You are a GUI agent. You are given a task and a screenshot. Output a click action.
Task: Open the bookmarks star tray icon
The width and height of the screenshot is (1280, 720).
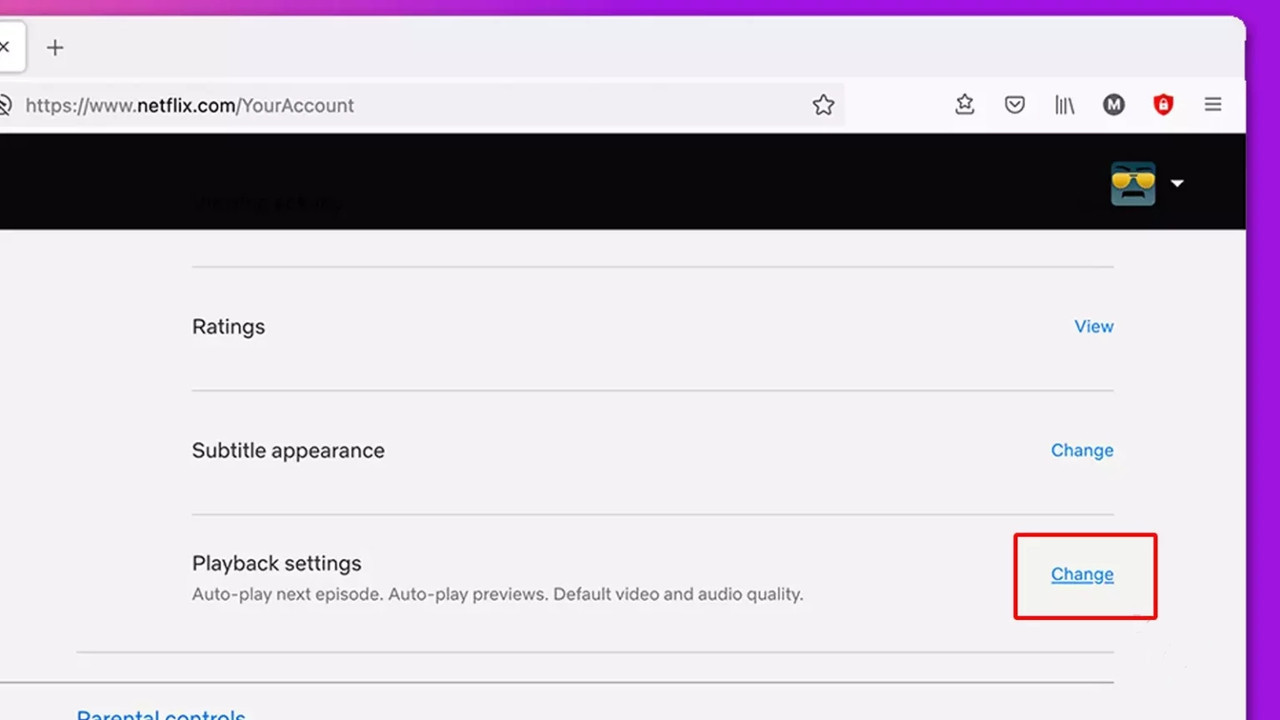(x=964, y=104)
